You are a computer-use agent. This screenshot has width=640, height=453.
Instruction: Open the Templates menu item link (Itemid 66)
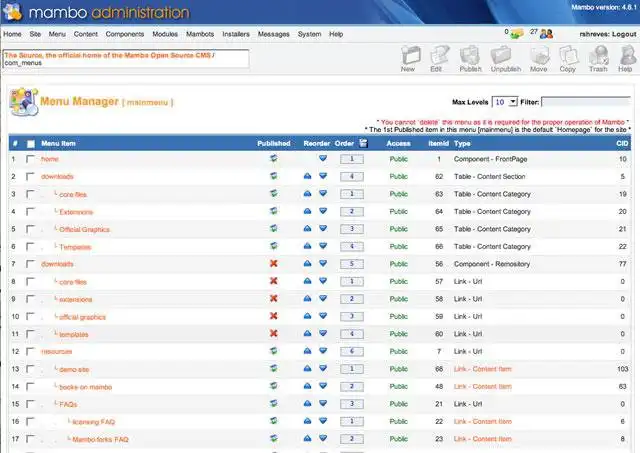[75, 247]
